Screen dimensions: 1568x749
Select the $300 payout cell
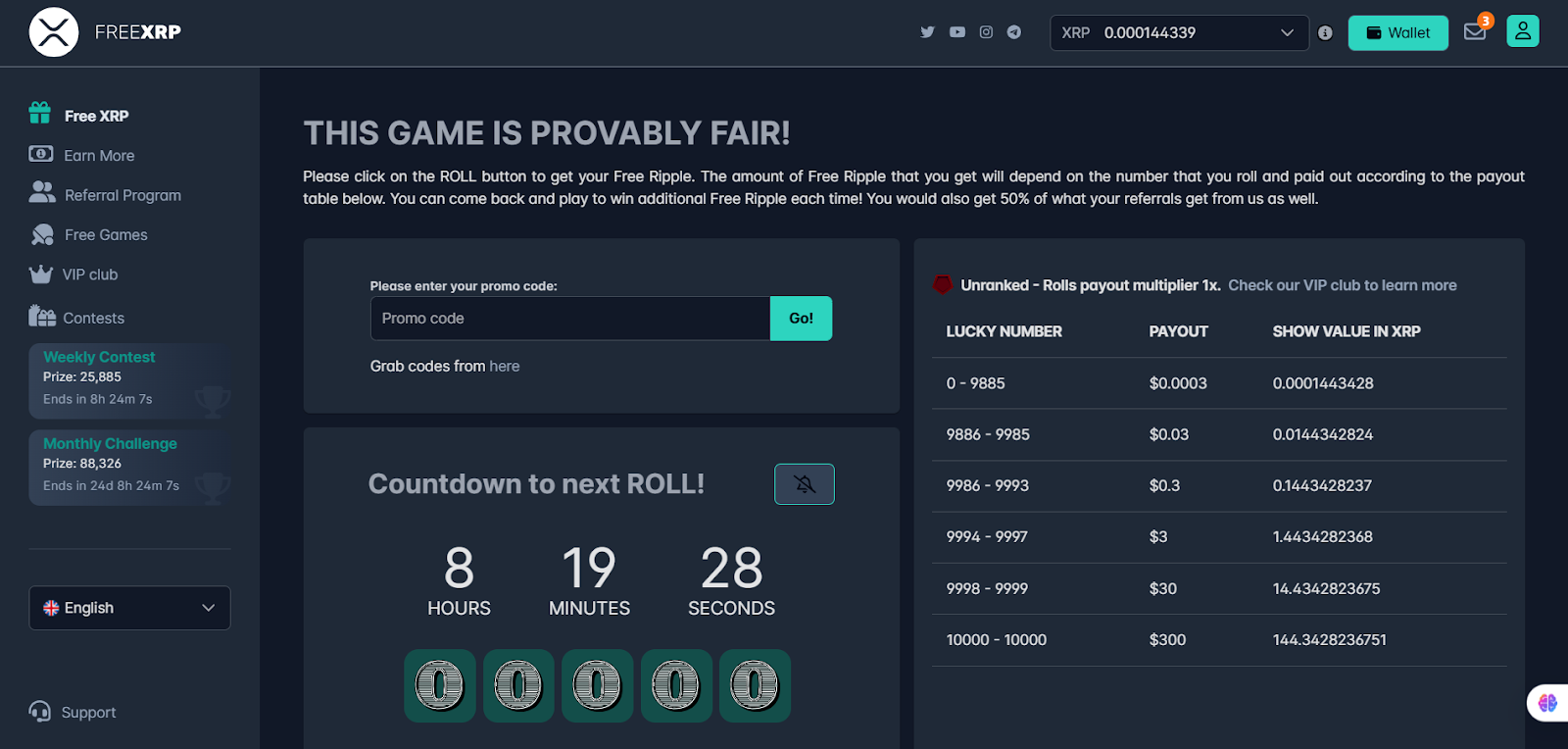coord(1167,639)
